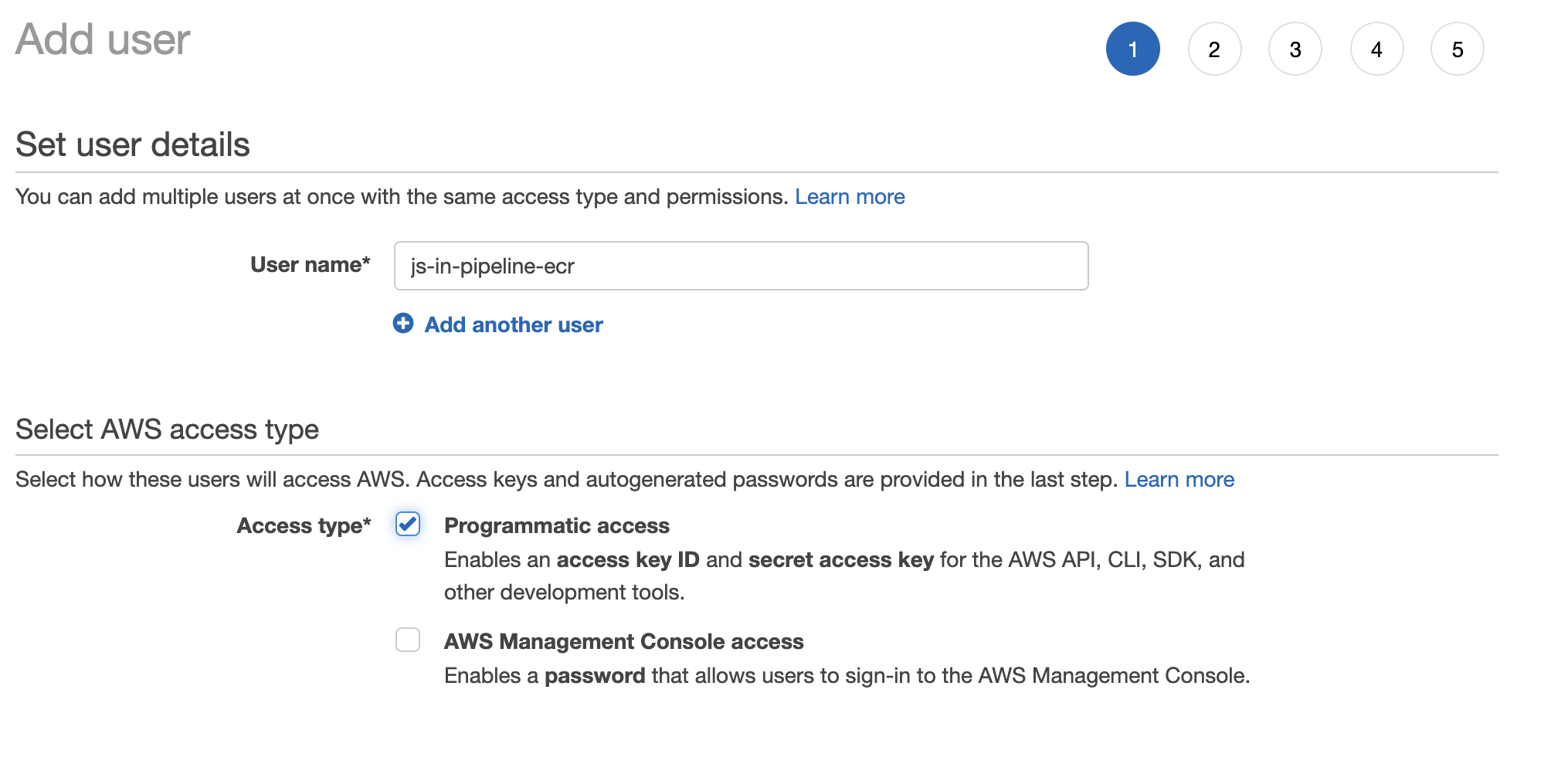
Task: Go to wizard step 1
Action: pos(1132,49)
